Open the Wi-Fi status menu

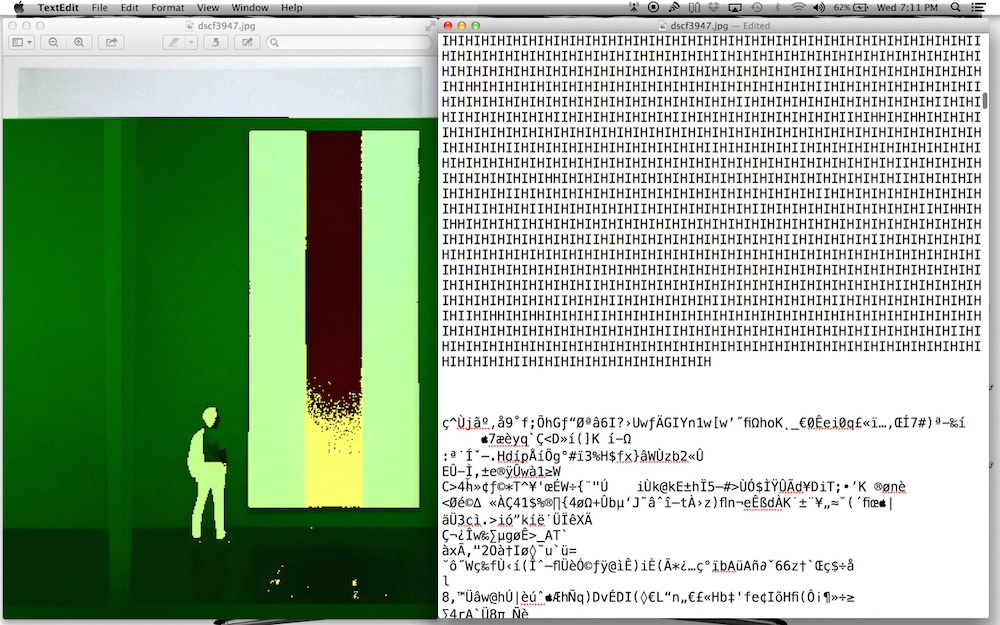coord(798,8)
